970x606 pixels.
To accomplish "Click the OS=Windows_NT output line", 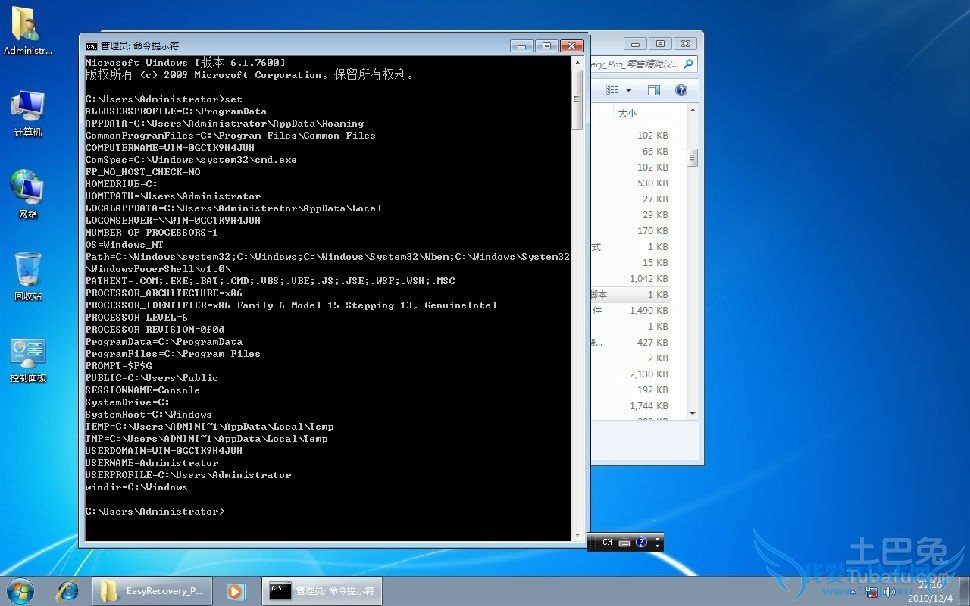I will (x=124, y=244).
